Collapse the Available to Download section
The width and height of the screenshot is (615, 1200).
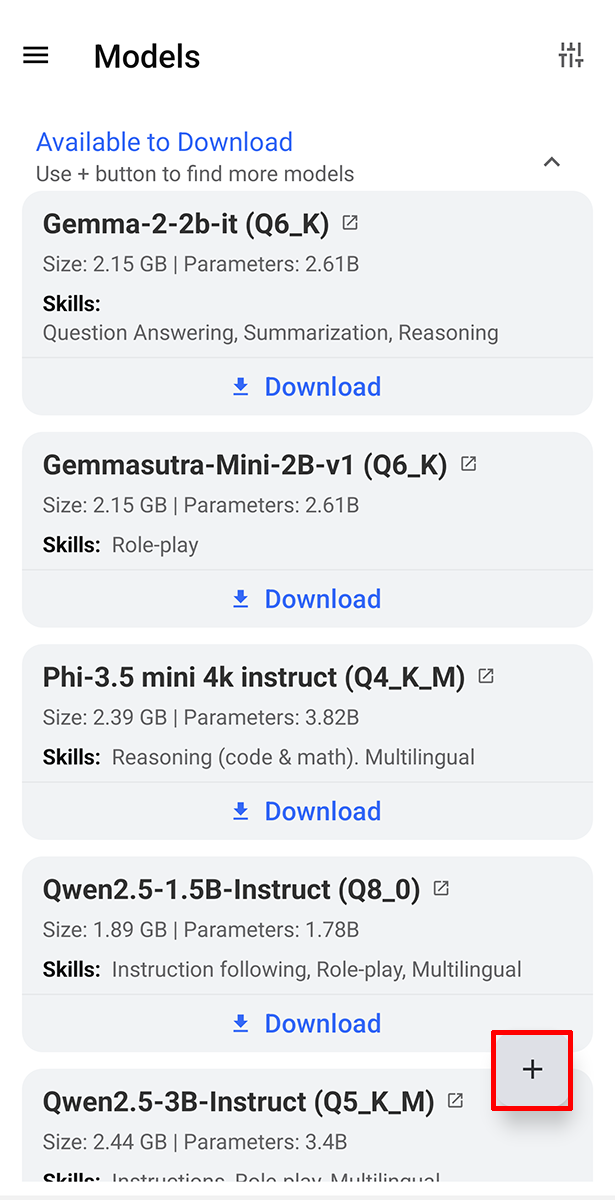[x=551, y=161]
